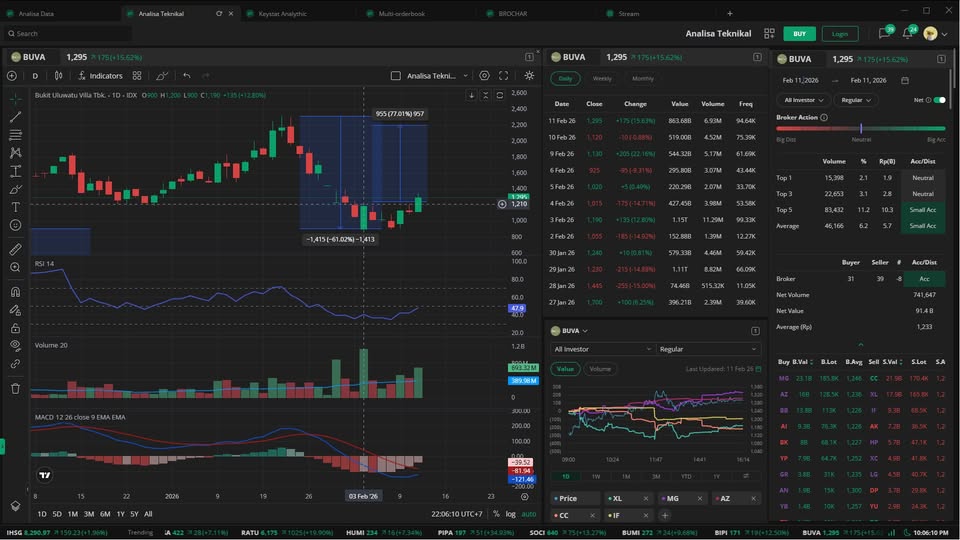Click the Login button
Viewport: 960px width, 540px height.
(x=840, y=33)
